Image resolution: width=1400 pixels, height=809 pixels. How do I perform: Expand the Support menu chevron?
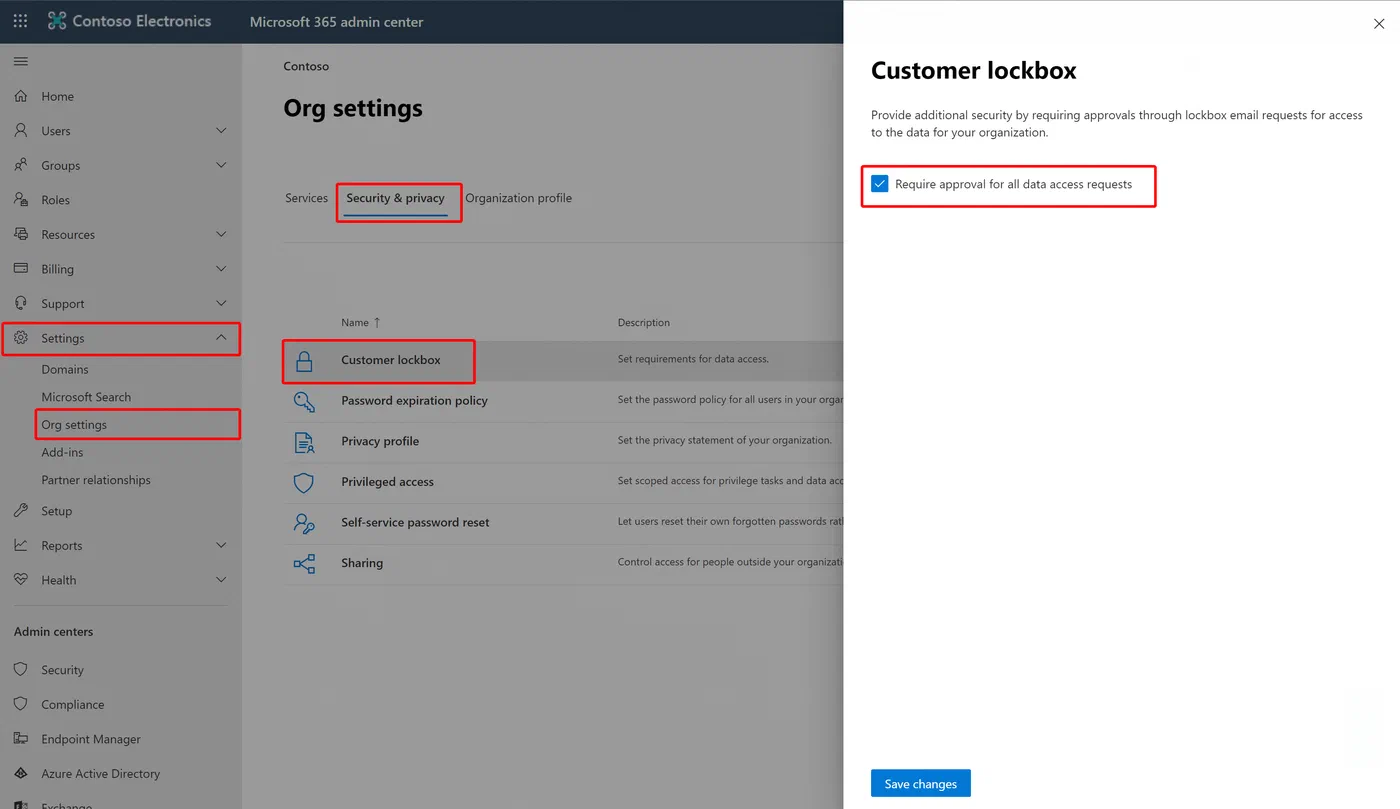point(221,304)
